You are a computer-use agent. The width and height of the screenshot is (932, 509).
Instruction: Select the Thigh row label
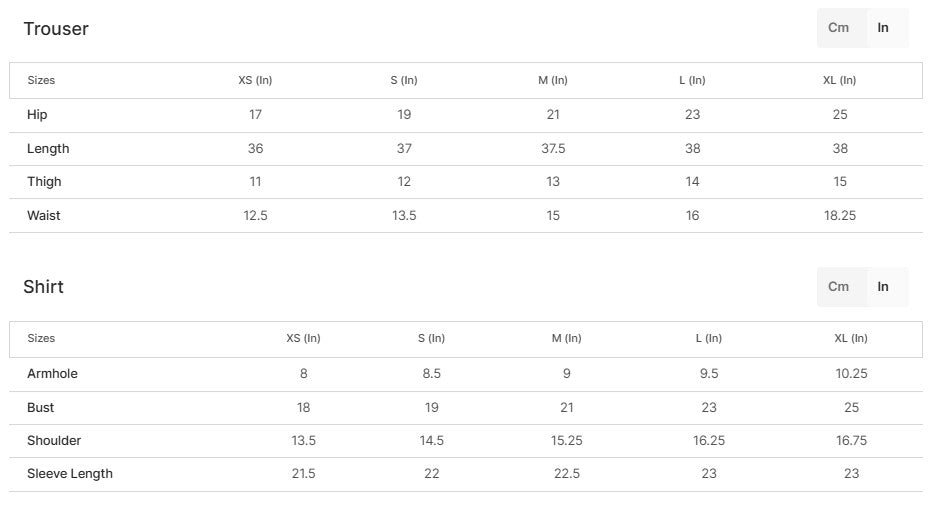(44, 182)
